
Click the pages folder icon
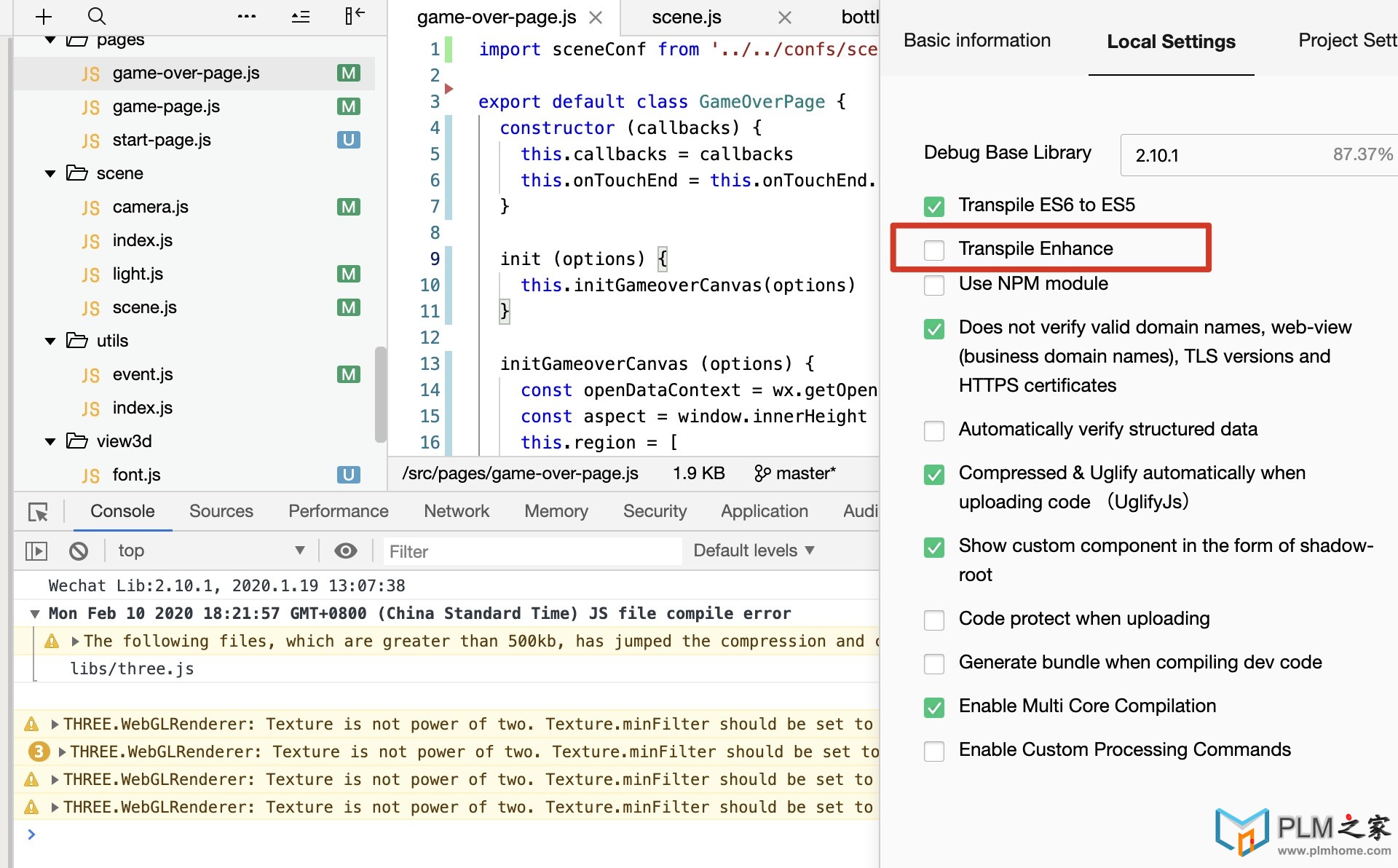tap(76, 40)
